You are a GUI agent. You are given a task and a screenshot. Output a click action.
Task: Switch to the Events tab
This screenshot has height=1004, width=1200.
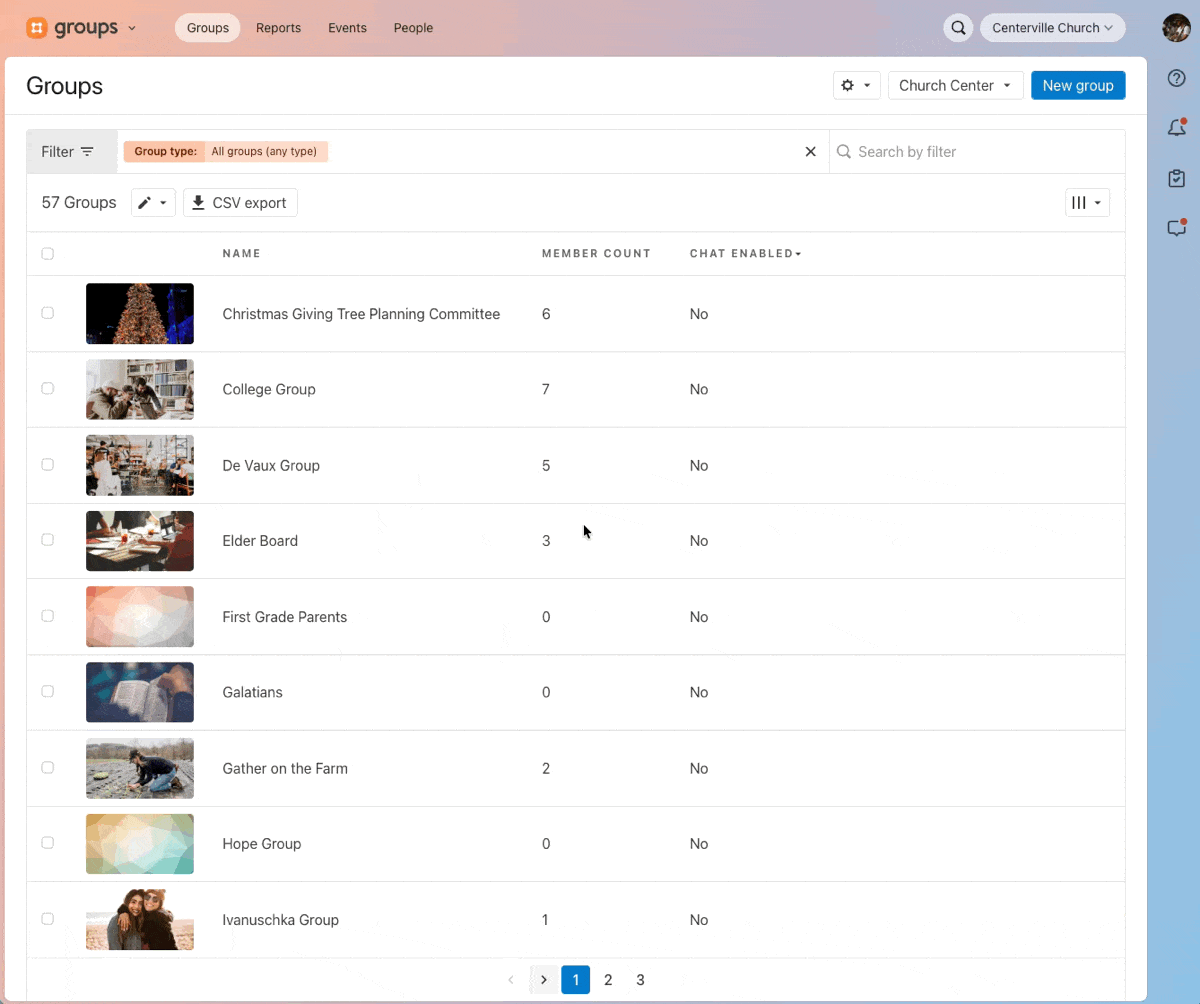click(x=347, y=28)
